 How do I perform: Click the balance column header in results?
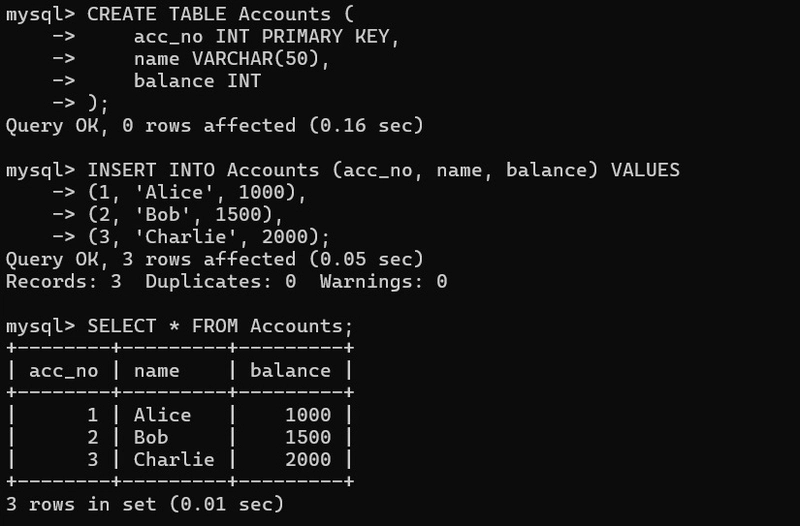[x=290, y=371]
